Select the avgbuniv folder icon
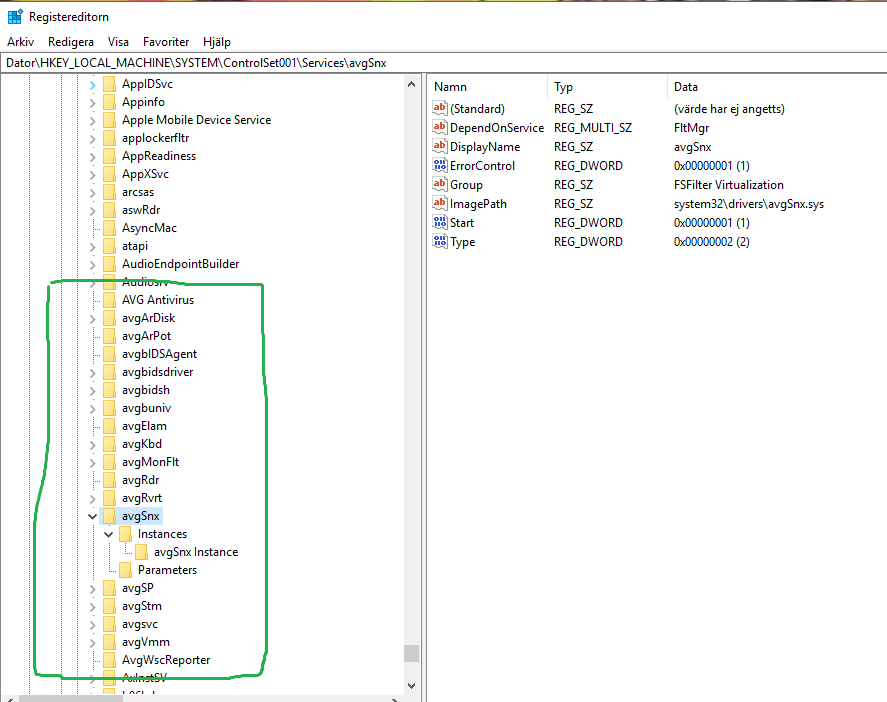 110,408
